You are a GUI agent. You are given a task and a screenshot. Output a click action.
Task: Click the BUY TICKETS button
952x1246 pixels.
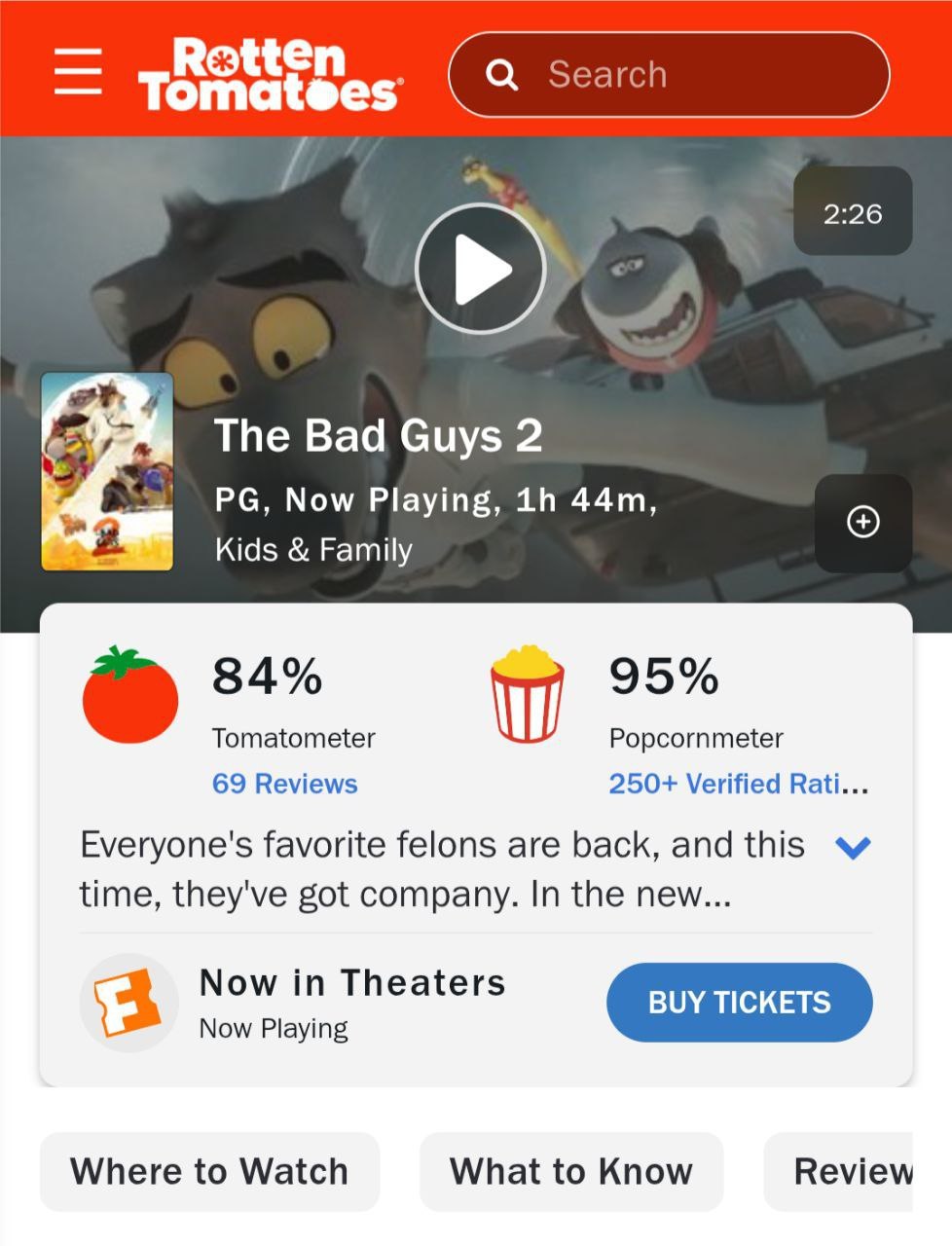tap(740, 1003)
